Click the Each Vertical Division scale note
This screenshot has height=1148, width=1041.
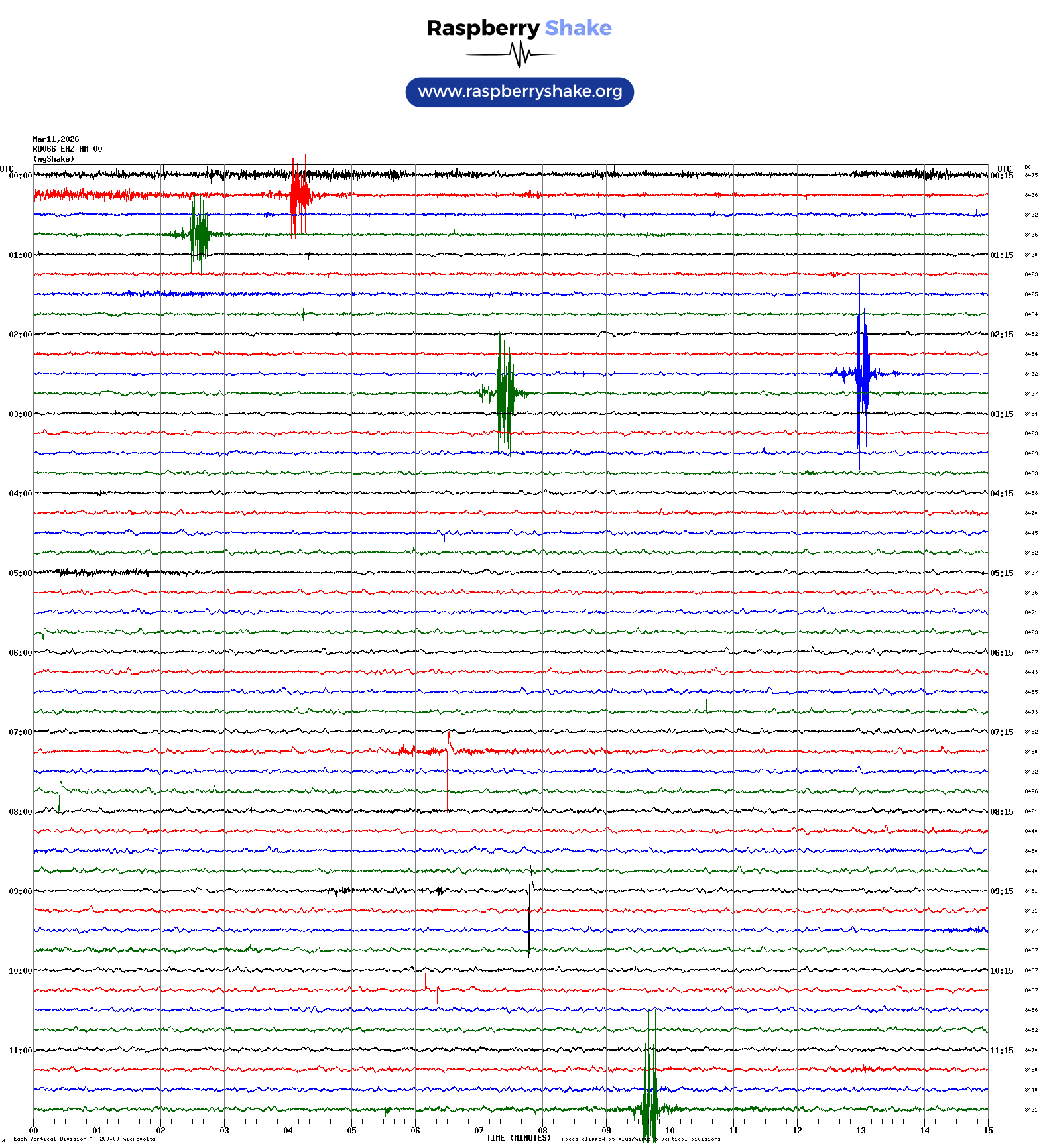tap(84, 1139)
